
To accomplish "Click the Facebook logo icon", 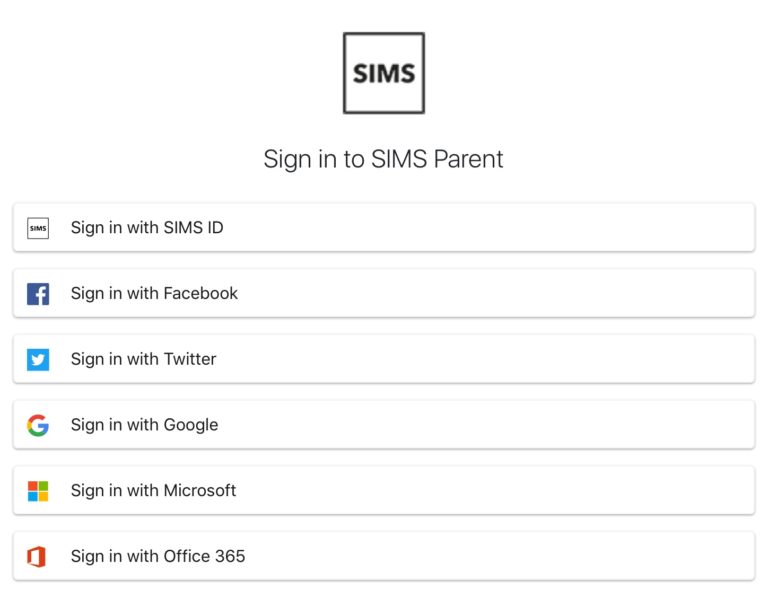I will pyautogui.click(x=38, y=294).
